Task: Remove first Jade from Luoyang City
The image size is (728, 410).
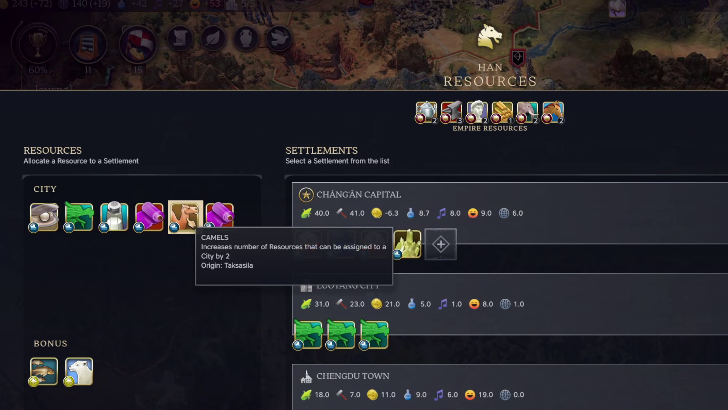Action: pos(308,334)
